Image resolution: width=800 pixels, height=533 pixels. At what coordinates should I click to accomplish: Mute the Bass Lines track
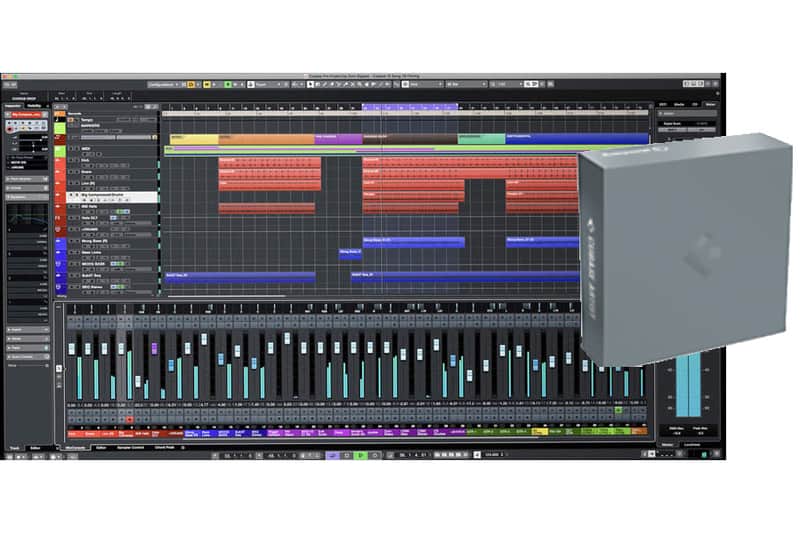click(x=71, y=252)
